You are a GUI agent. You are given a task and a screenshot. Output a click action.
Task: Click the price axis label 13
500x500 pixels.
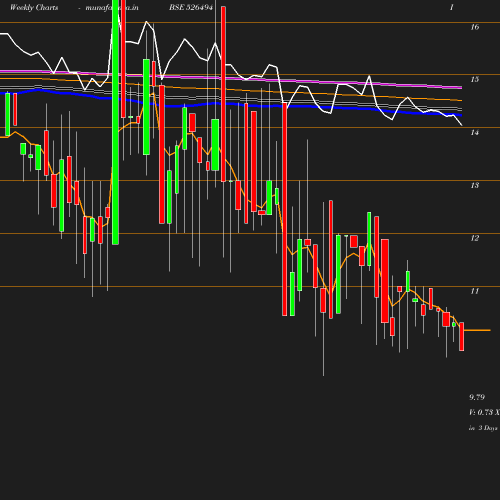[475, 185]
